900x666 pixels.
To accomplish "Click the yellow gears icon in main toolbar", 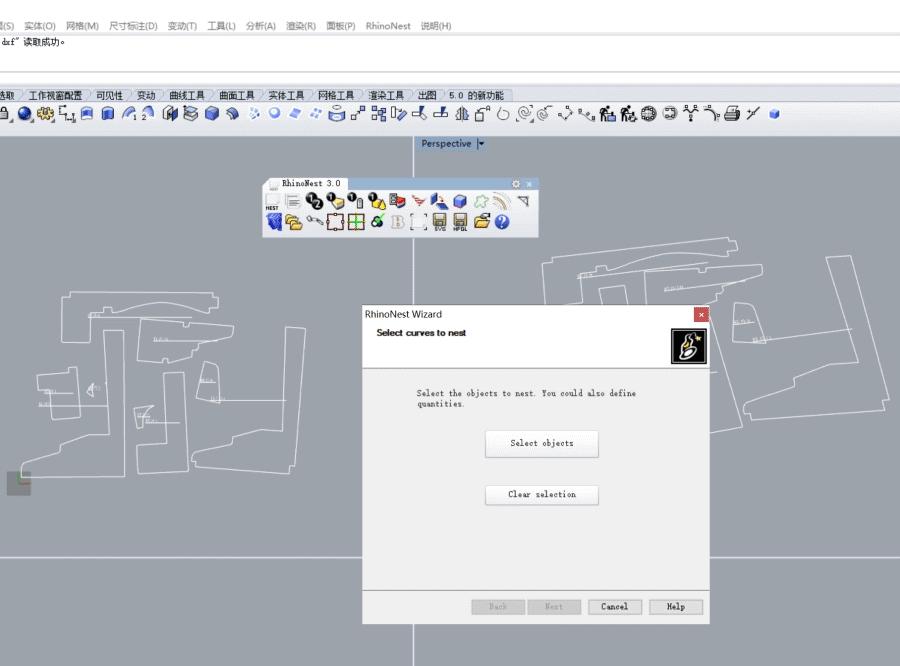I will tap(45, 114).
